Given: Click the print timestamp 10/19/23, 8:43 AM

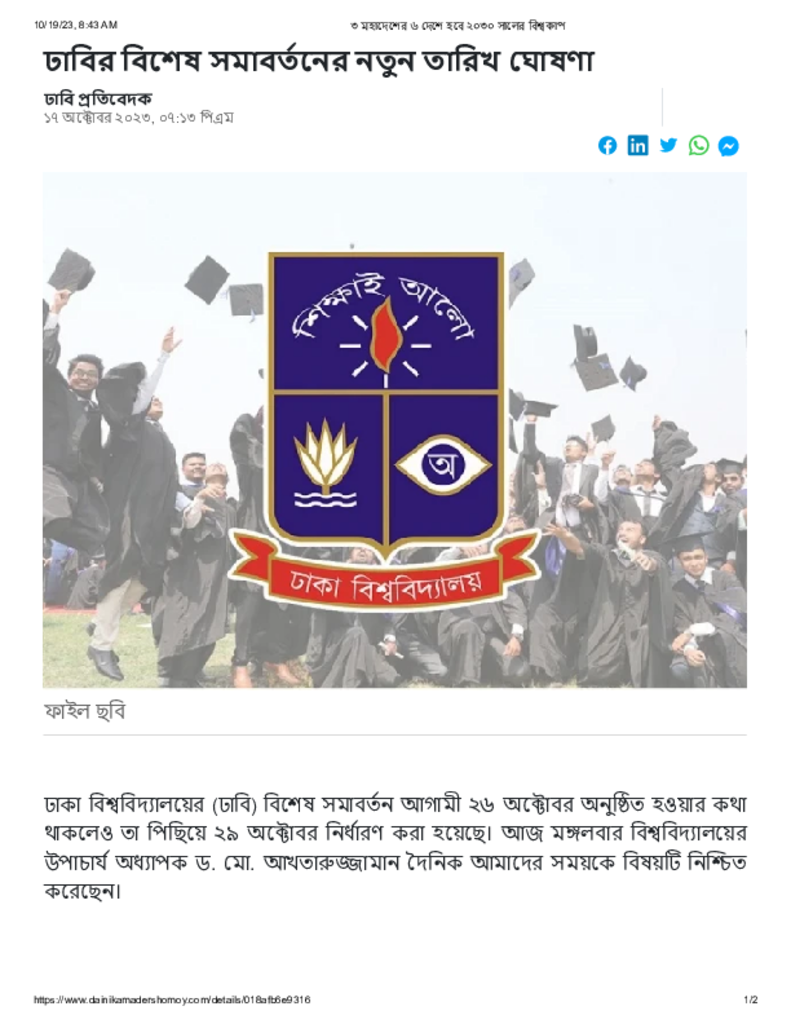Looking at the screenshot, I should [x=76, y=25].
